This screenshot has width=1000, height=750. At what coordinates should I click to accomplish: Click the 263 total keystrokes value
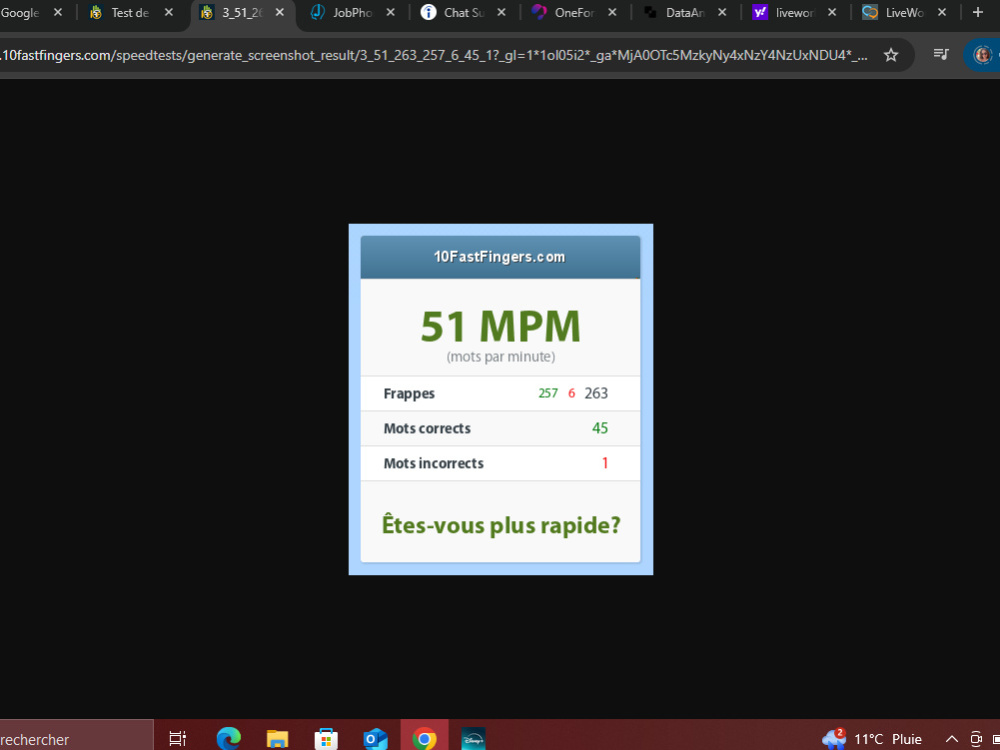[596, 393]
